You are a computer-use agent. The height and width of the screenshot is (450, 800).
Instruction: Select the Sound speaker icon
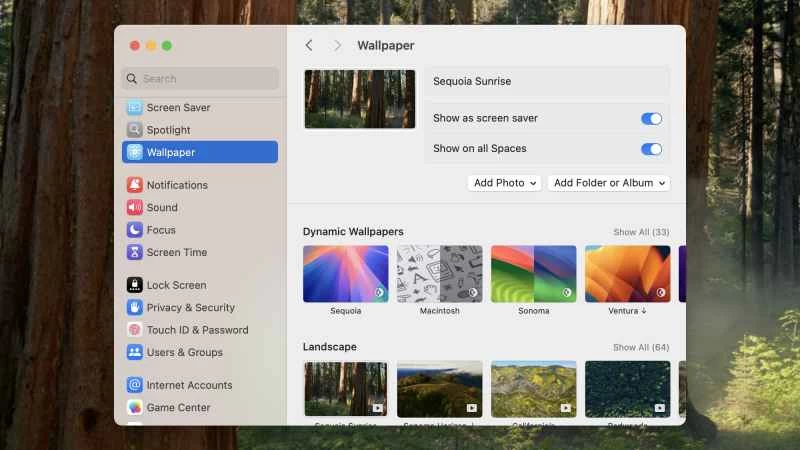[x=134, y=208]
